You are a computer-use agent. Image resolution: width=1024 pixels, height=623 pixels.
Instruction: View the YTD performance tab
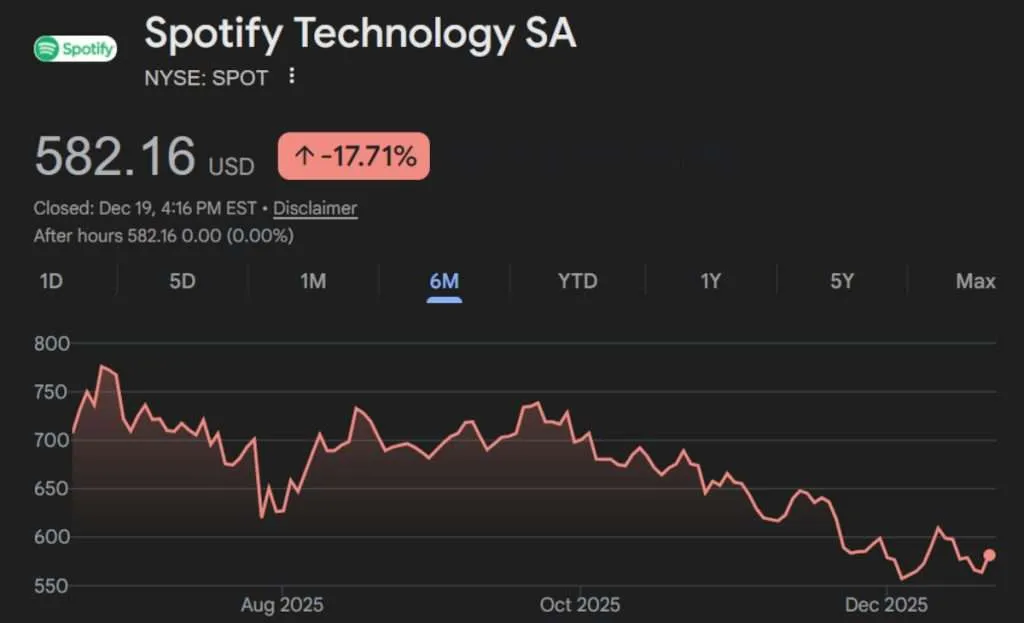(x=576, y=282)
